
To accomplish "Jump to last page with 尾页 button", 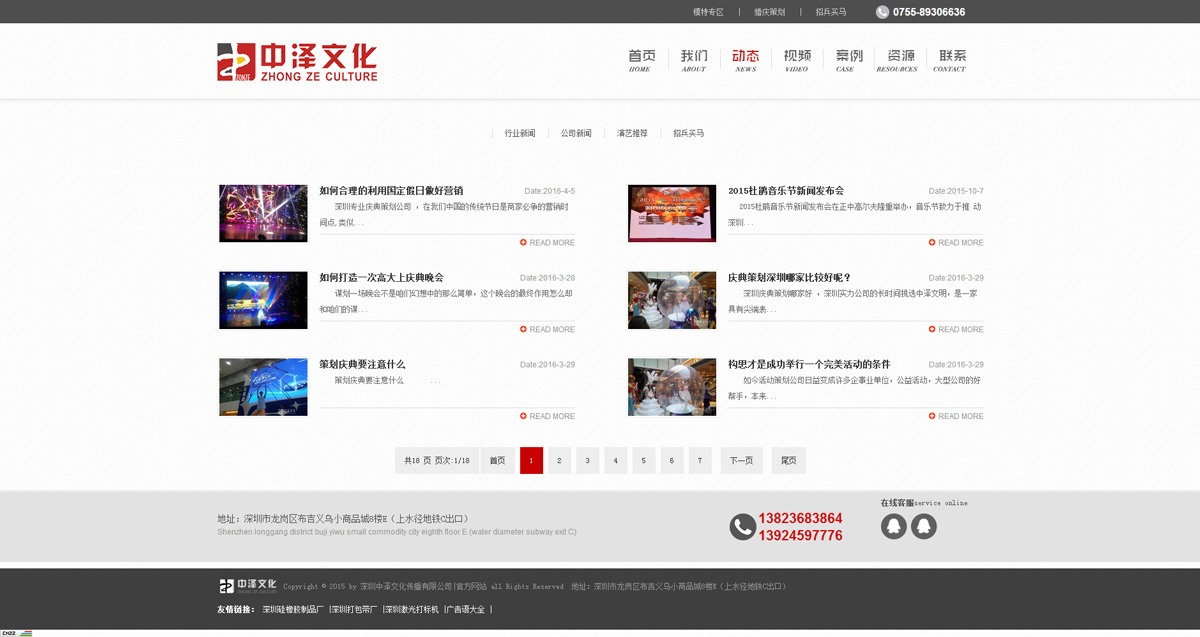I will coord(788,460).
